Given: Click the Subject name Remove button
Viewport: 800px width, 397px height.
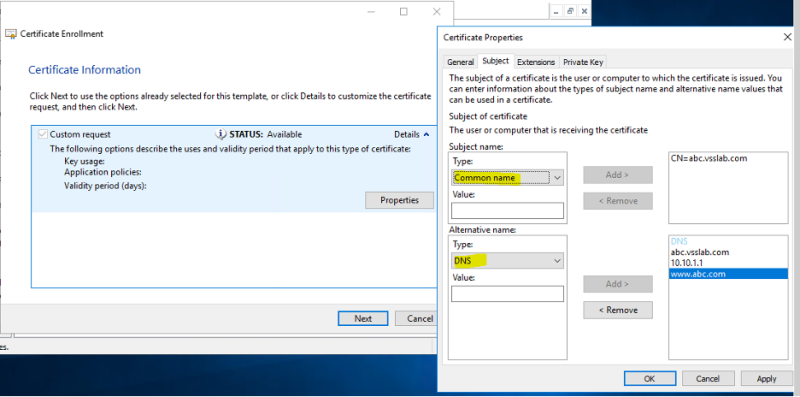Looking at the screenshot, I should 618,201.
